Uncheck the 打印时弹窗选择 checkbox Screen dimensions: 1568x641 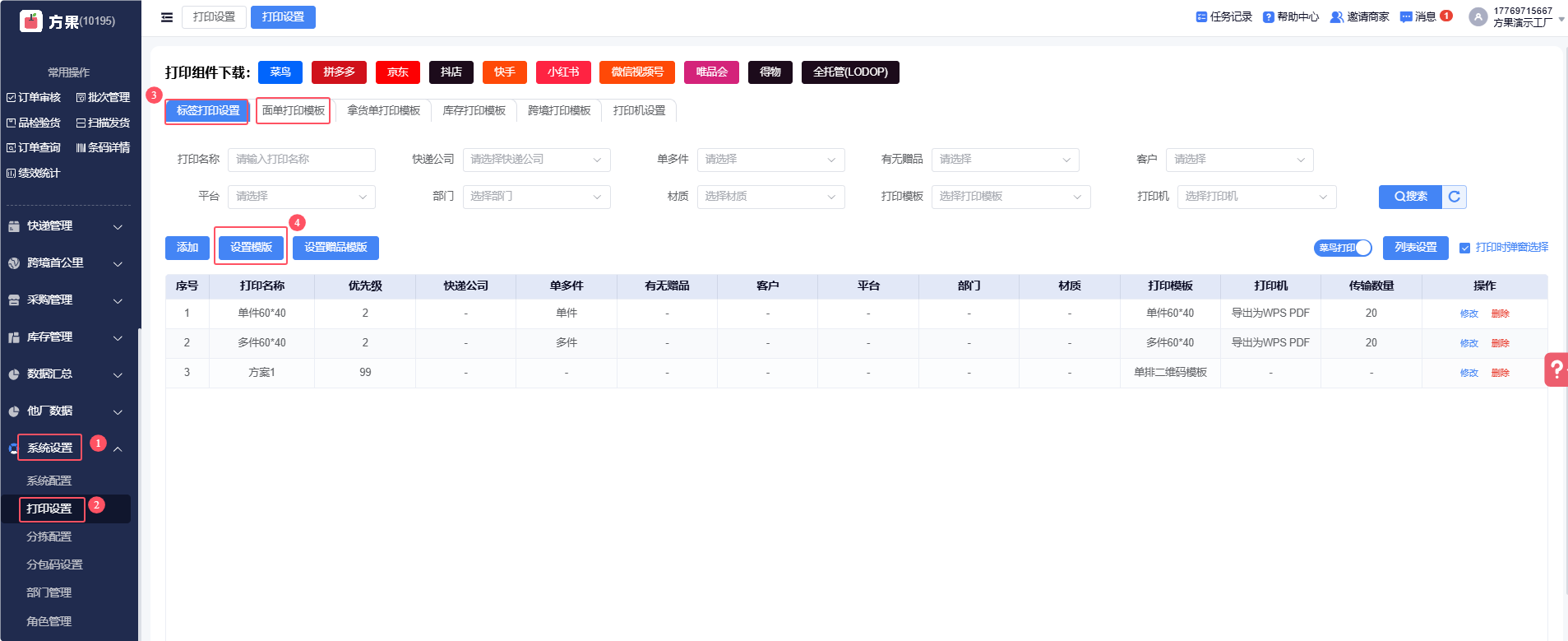[1464, 248]
